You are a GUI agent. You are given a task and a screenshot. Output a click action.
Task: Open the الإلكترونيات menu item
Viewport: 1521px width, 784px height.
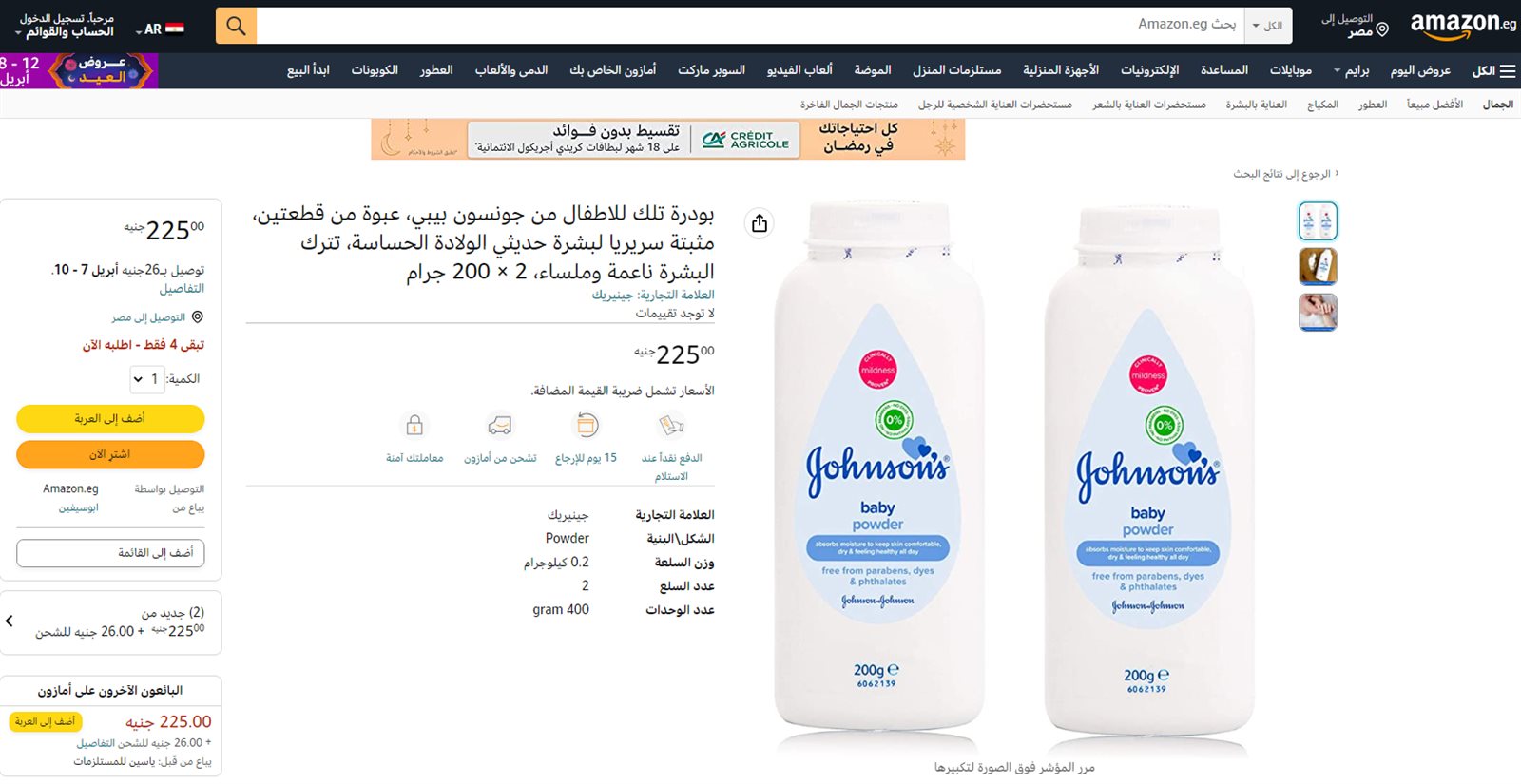tap(1149, 70)
